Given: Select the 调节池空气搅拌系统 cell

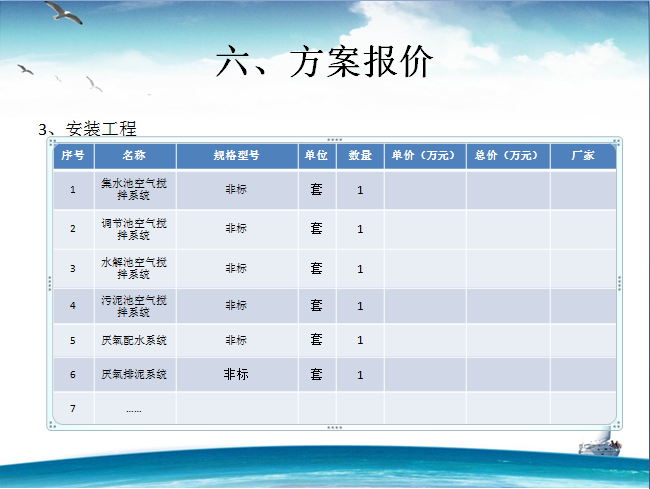Looking at the screenshot, I should click(135, 229).
